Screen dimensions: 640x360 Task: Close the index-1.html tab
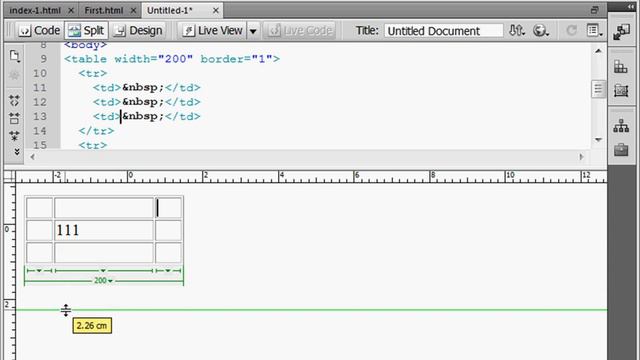tap(71, 11)
